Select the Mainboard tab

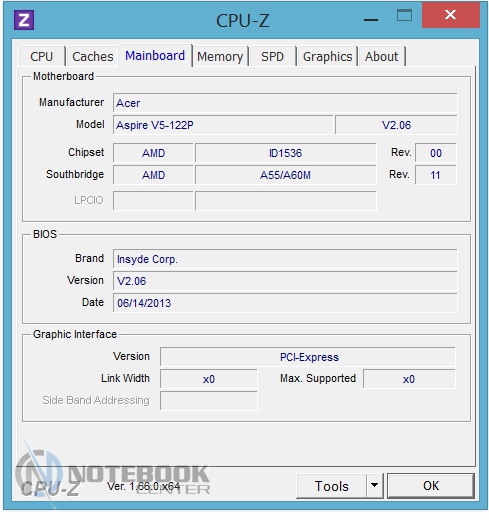(155, 55)
